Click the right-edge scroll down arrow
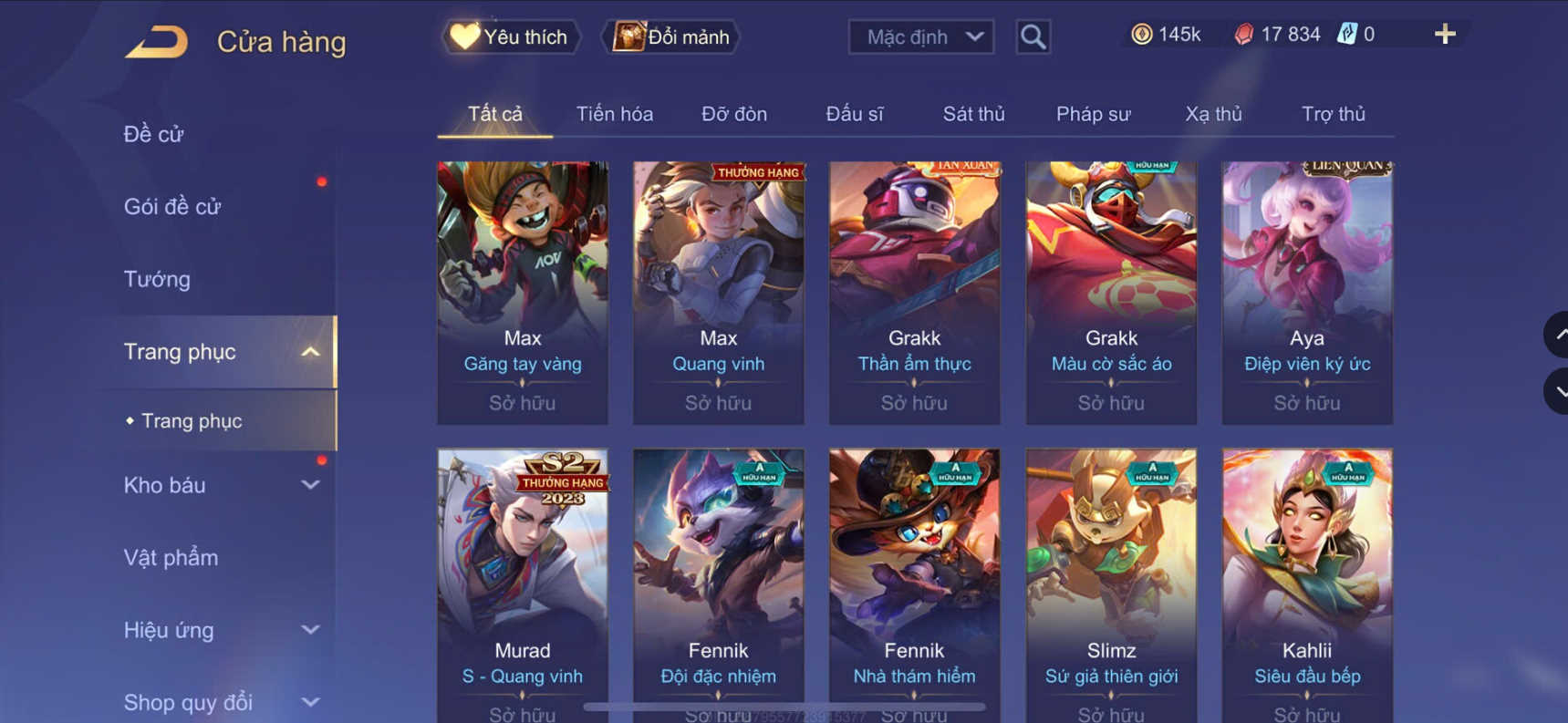 pos(1557,391)
